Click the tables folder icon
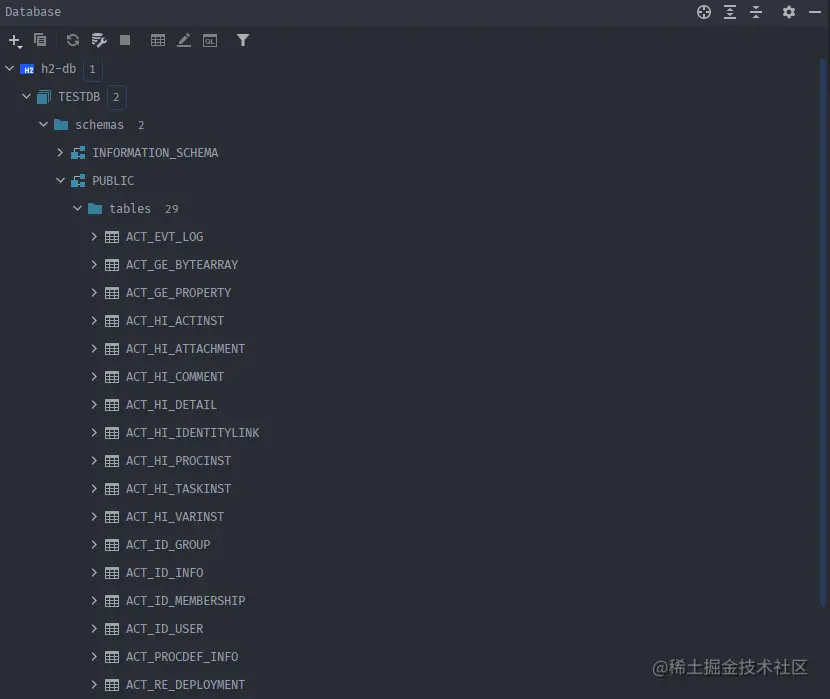830x699 pixels. point(95,209)
